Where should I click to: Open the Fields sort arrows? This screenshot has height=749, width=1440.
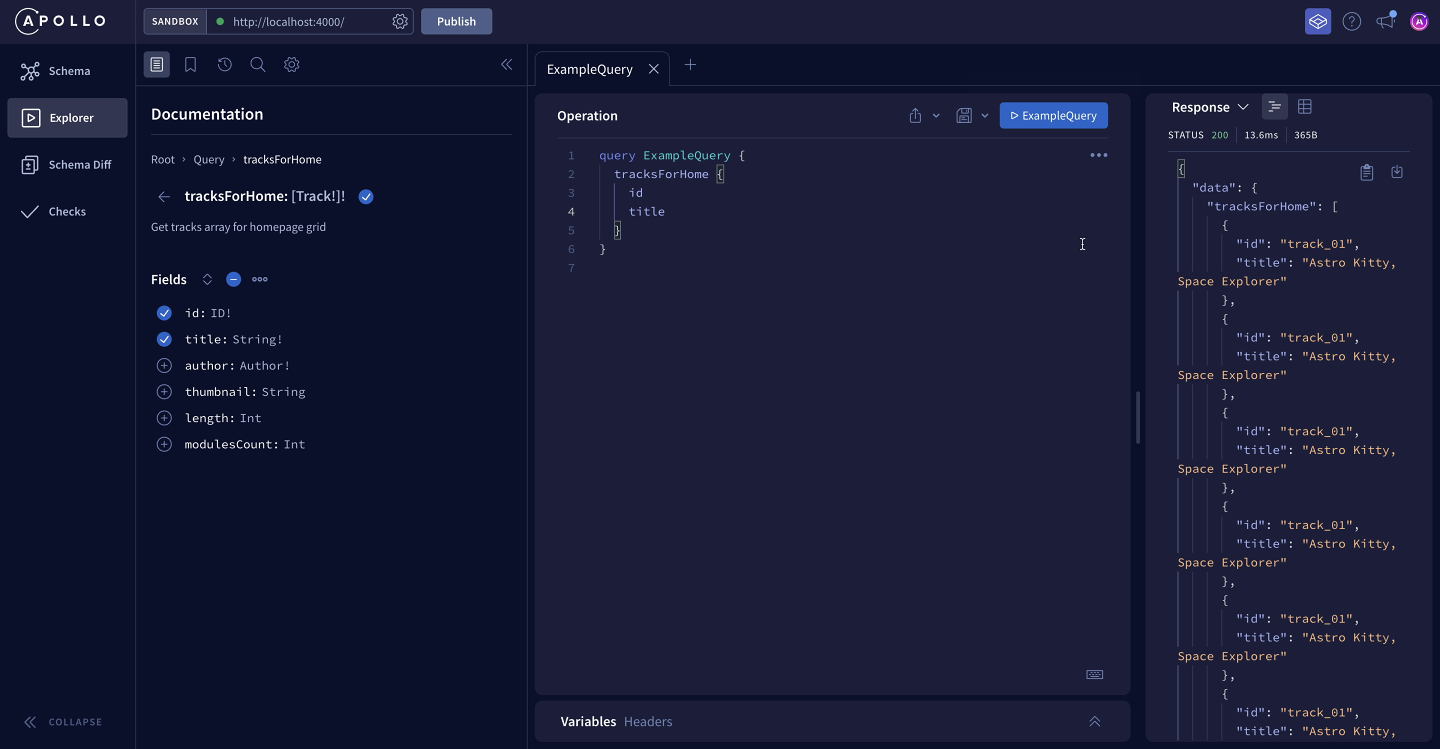click(207, 280)
